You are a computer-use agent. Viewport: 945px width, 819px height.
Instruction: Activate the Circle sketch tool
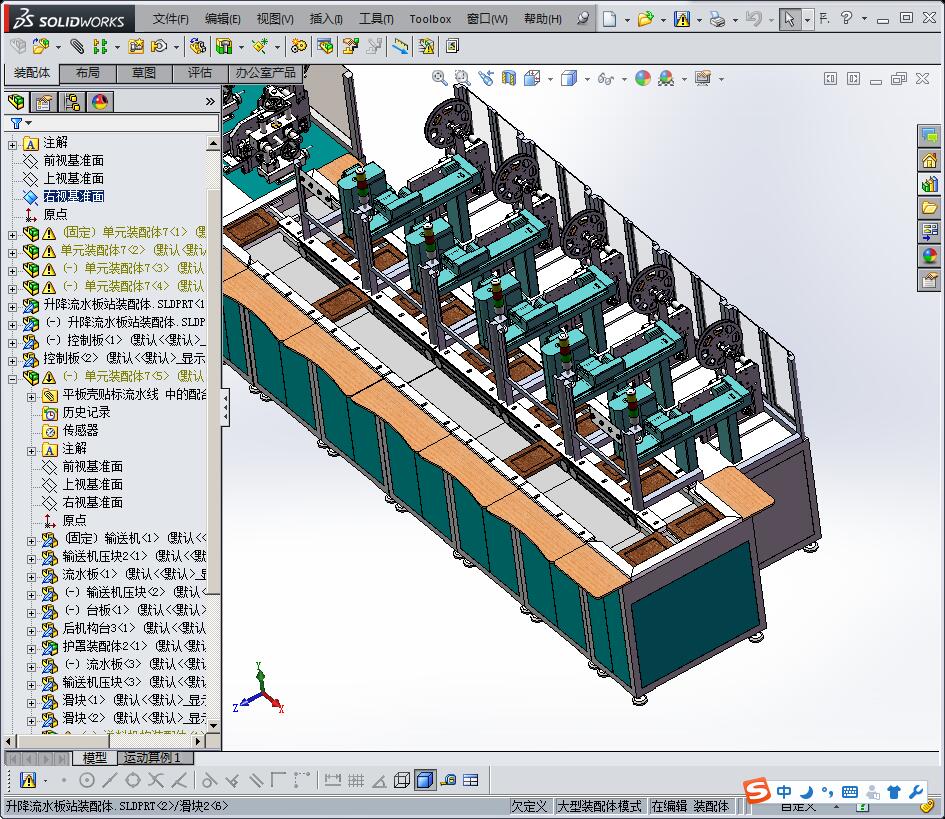(86, 778)
